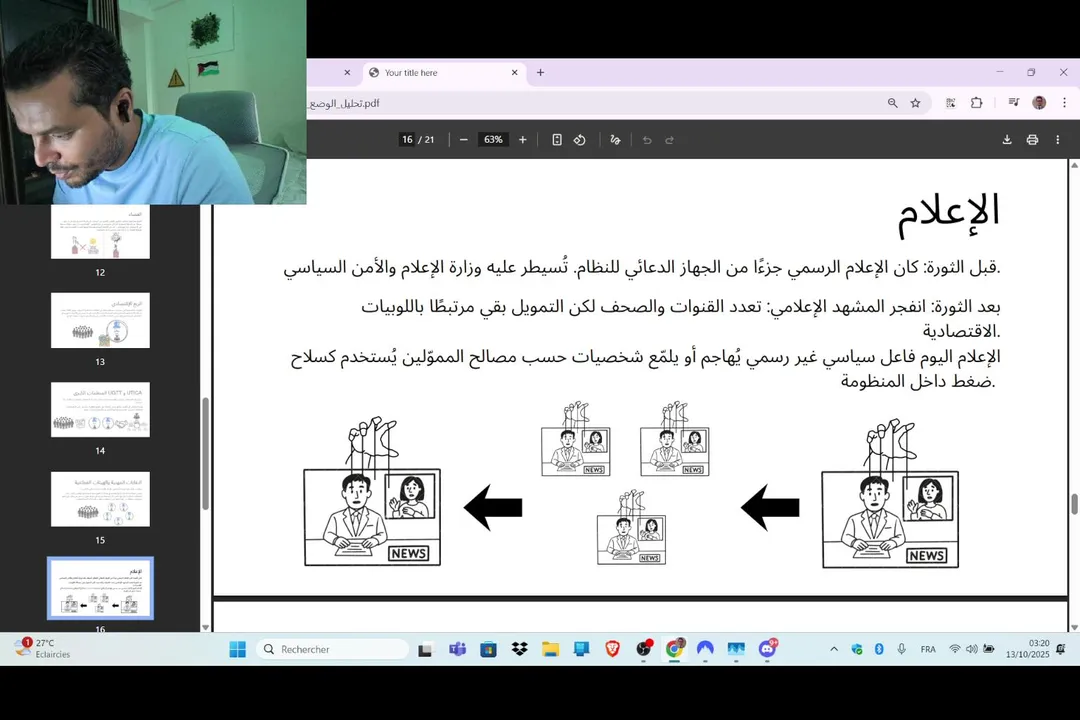Click the thumbnail sidebar scrollbar handle
The width and height of the screenshot is (1080, 720).
[x=205, y=453]
